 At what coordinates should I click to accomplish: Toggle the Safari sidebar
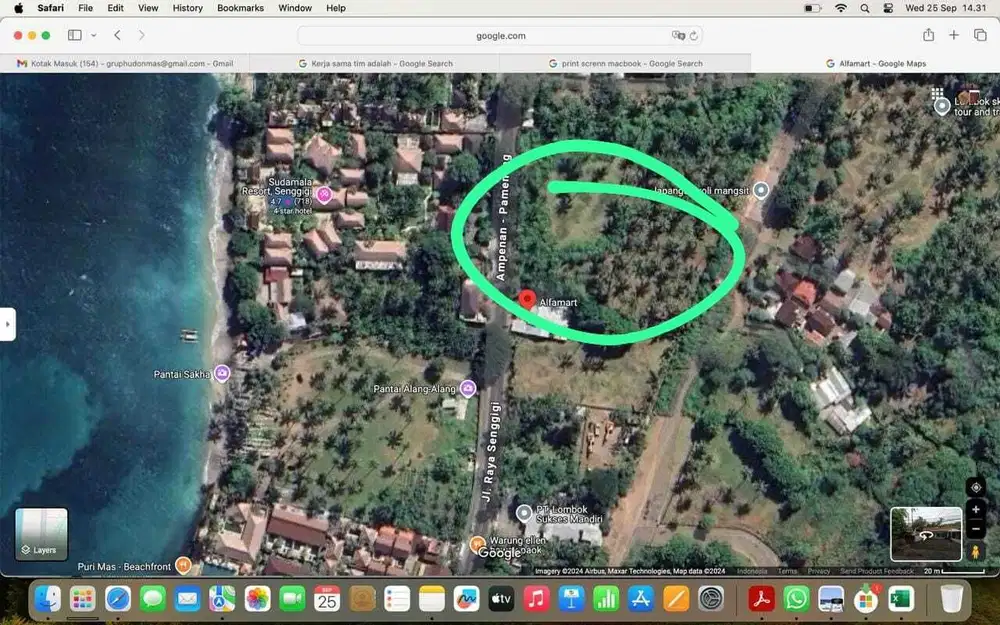coord(74,34)
